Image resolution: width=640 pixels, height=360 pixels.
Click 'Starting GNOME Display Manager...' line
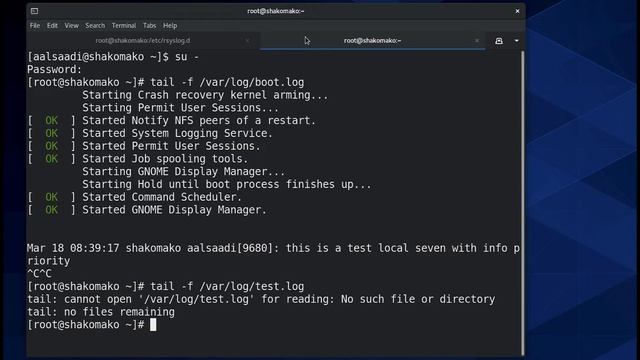coord(184,171)
